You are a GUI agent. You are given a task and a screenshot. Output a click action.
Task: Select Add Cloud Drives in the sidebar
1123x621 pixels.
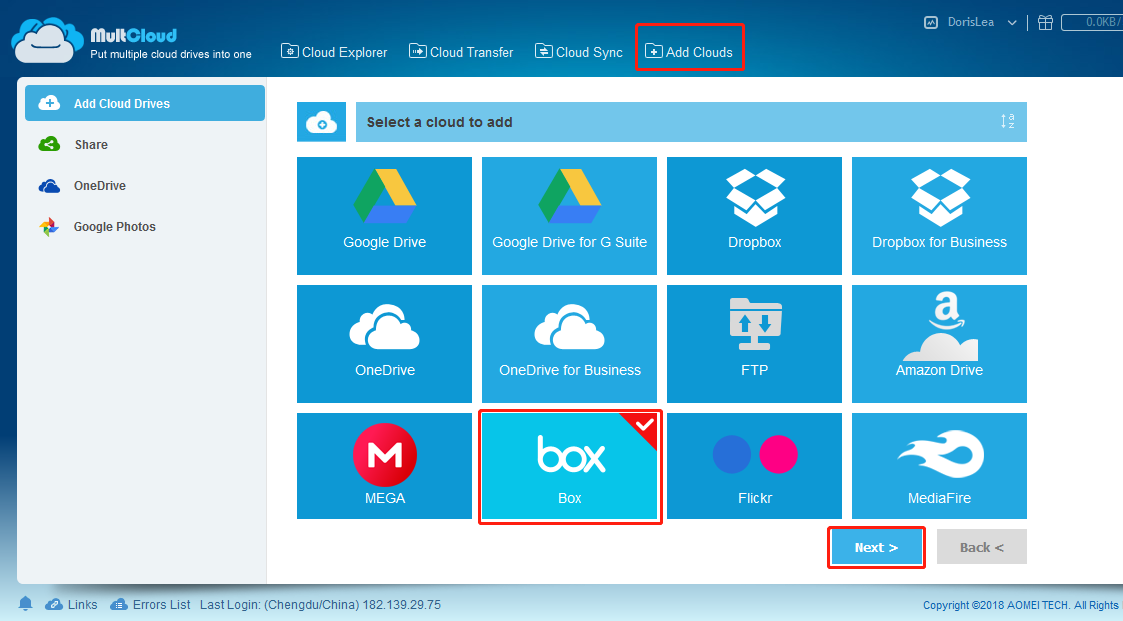[x=145, y=103]
